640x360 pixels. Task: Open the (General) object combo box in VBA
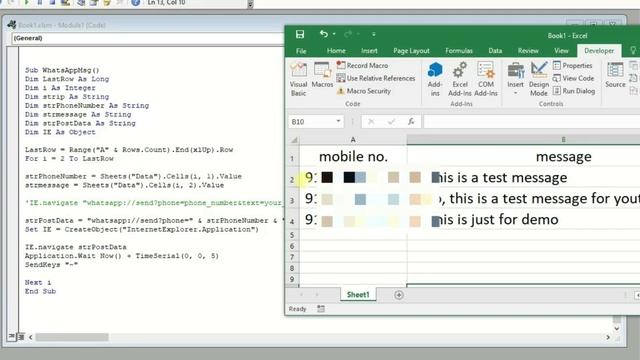pyautogui.click(x=147, y=38)
